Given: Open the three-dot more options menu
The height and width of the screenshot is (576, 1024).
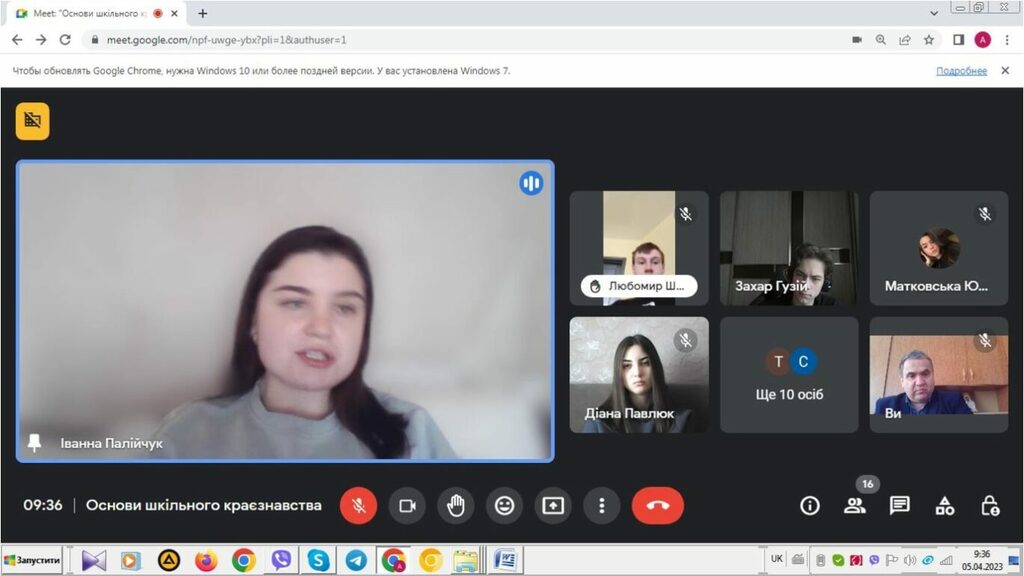Looking at the screenshot, I should 601,506.
